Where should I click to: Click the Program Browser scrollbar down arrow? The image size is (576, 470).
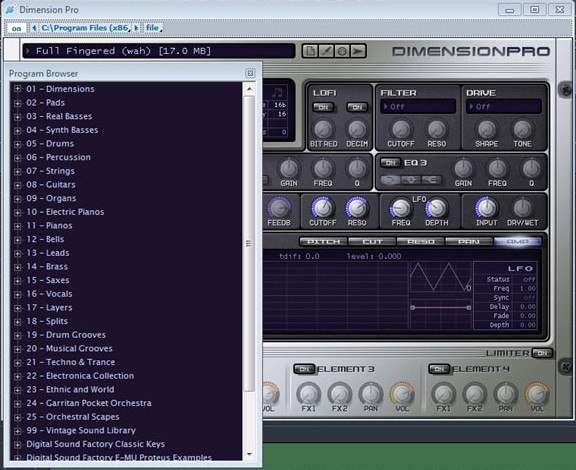(x=249, y=454)
